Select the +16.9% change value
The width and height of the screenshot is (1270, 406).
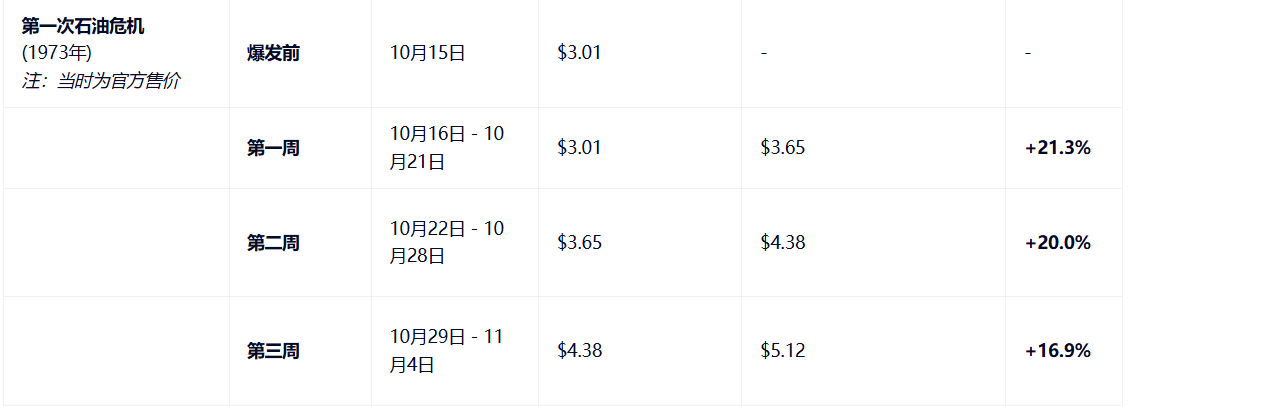[1057, 351]
